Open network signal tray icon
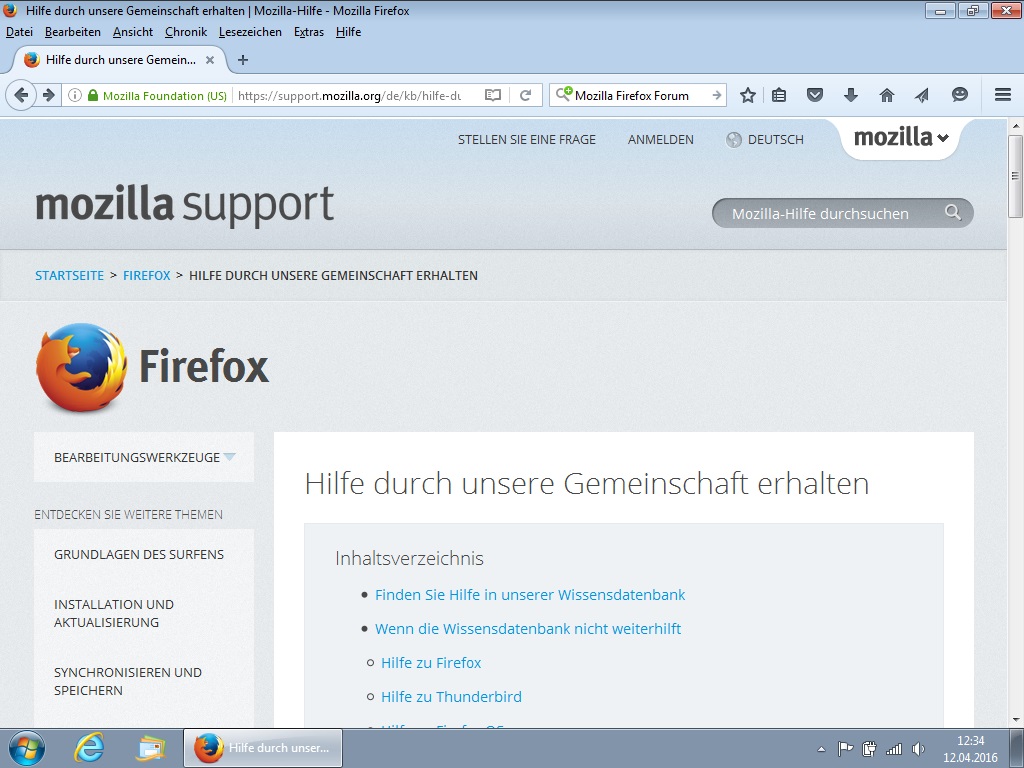Screen dimensions: 1024x768 (x=893, y=750)
